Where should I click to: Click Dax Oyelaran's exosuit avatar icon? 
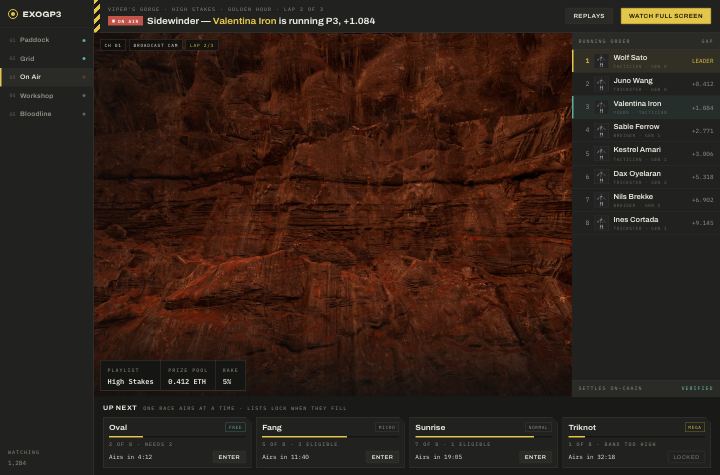(x=601, y=177)
